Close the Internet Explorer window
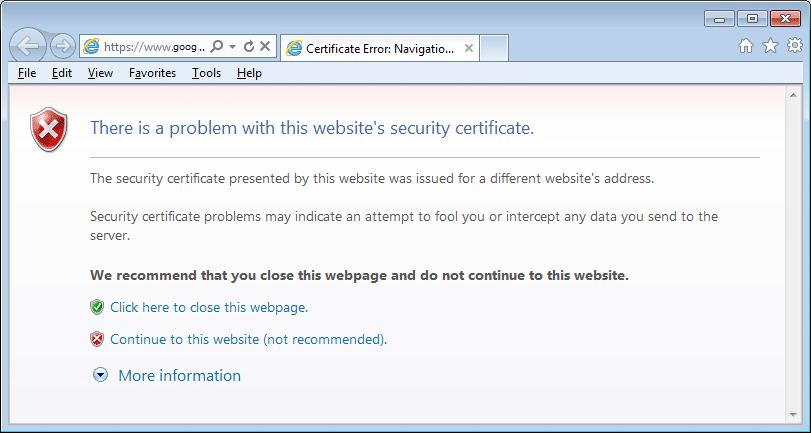Viewport: 811px width, 433px height. tap(785, 19)
